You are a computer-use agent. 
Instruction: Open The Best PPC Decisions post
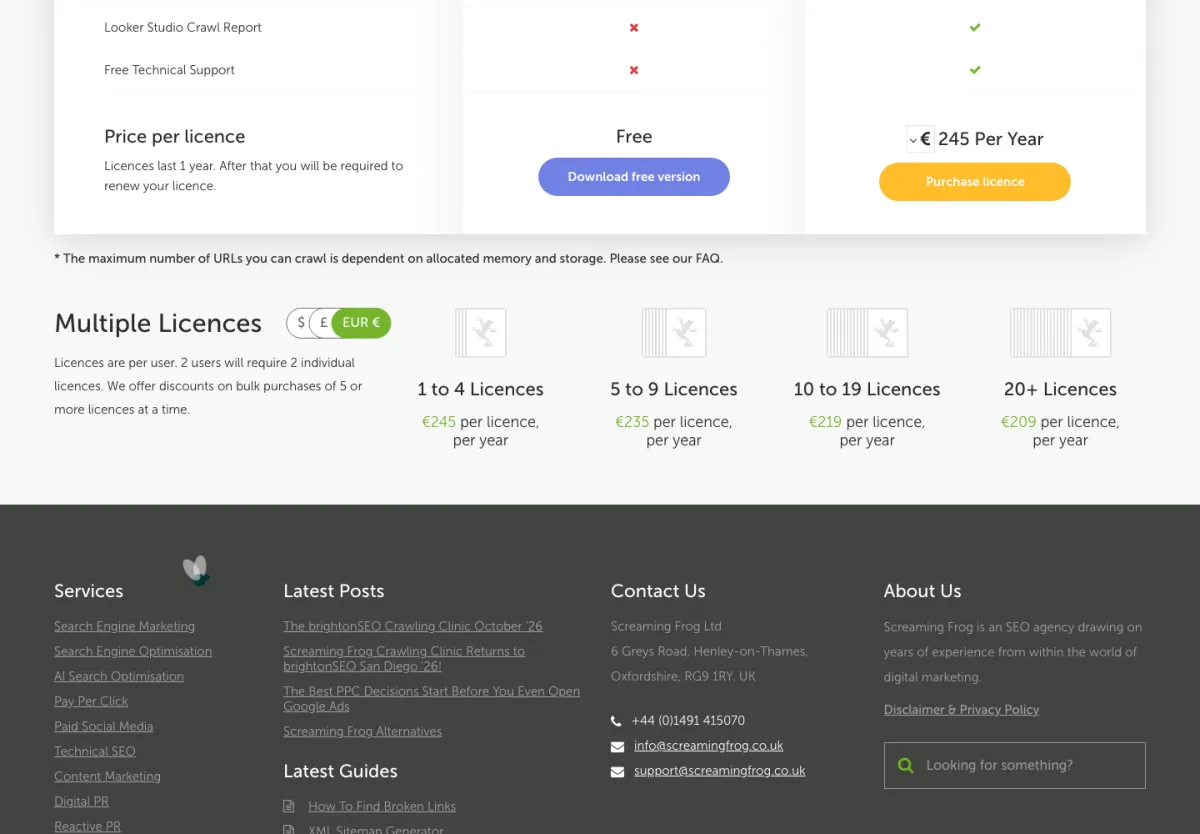pos(432,698)
